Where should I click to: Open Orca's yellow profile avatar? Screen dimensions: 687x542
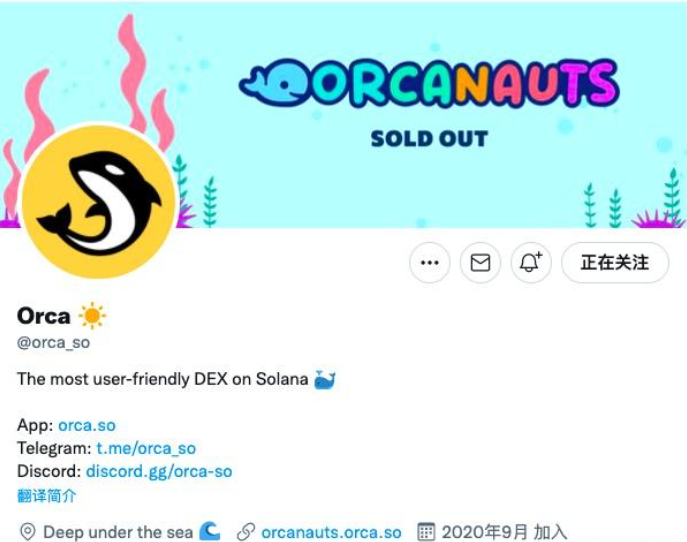point(99,201)
